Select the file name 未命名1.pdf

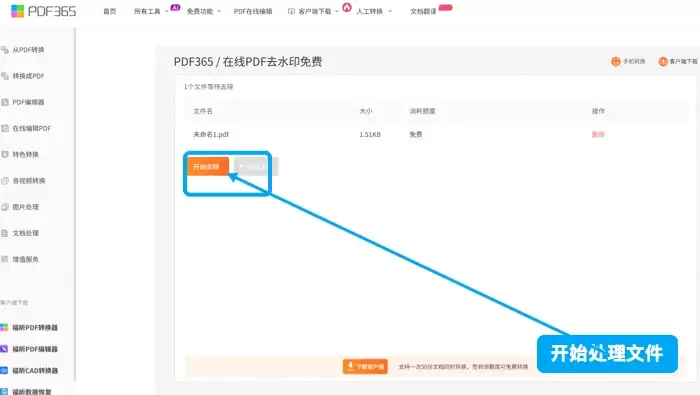tap(211, 134)
